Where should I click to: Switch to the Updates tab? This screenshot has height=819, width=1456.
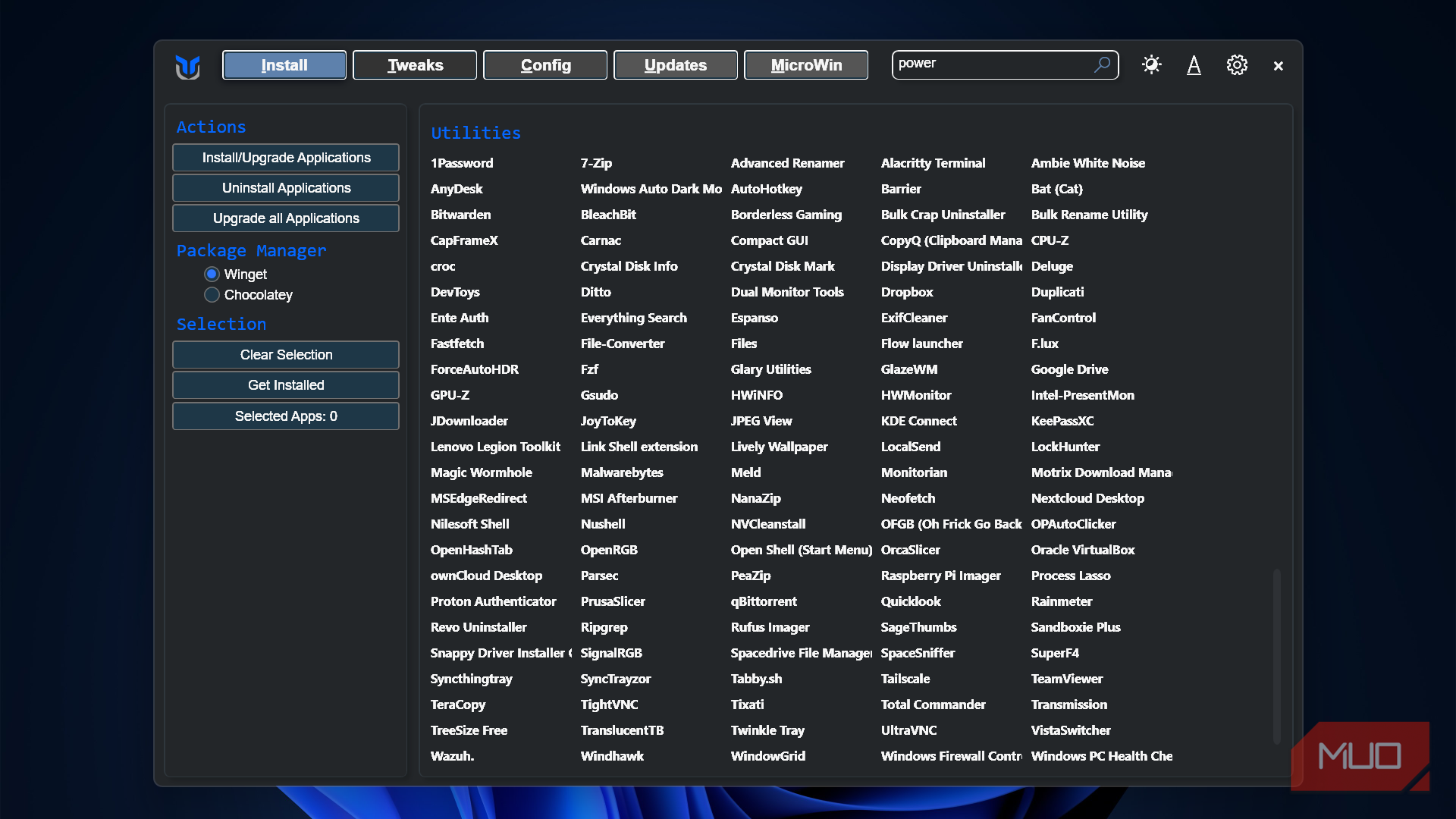click(x=675, y=65)
